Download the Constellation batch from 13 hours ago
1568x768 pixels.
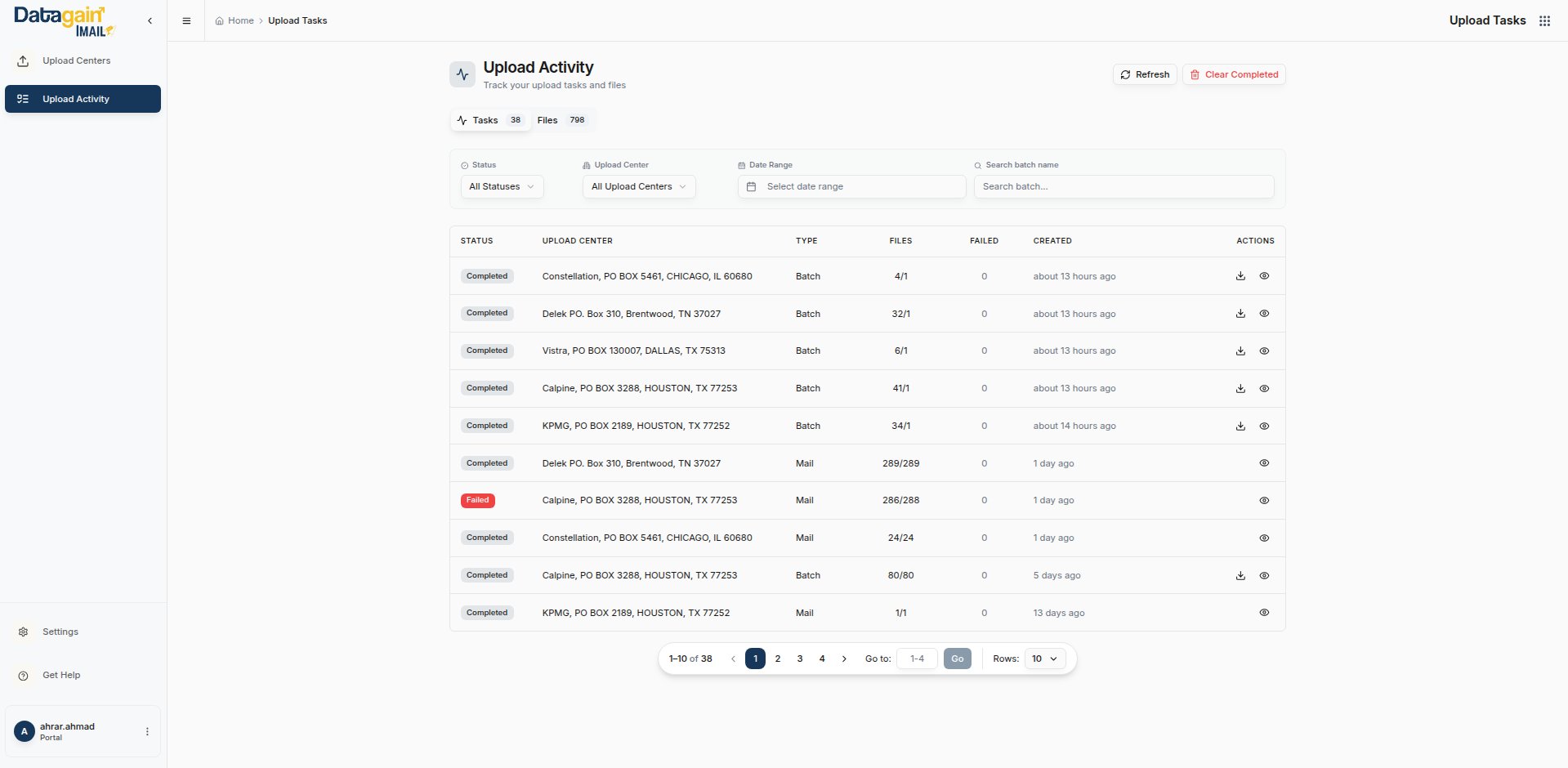click(1240, 276)
